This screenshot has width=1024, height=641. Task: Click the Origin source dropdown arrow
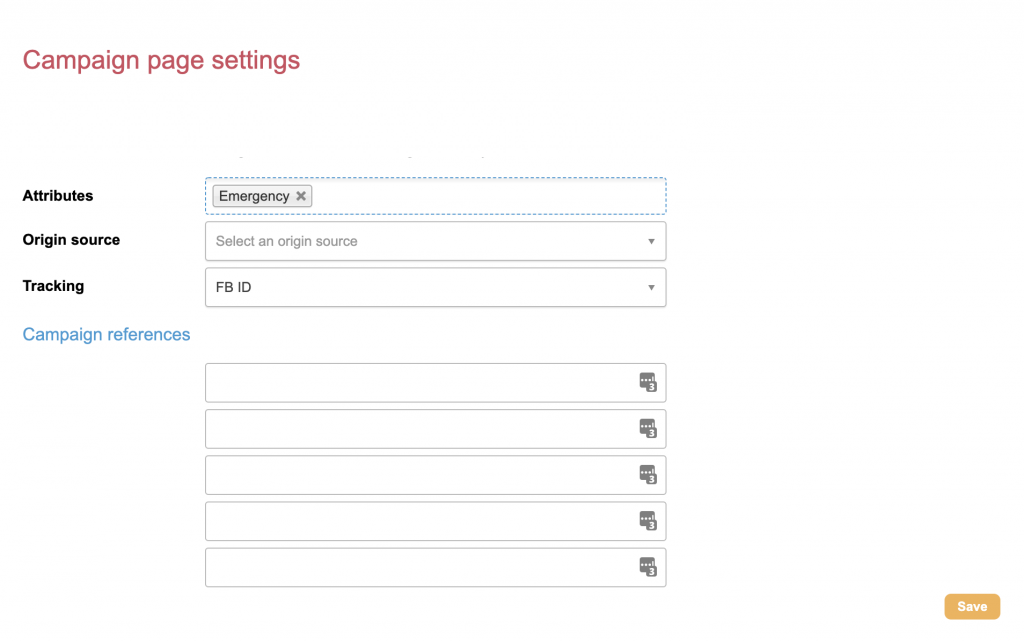(651, 241)
